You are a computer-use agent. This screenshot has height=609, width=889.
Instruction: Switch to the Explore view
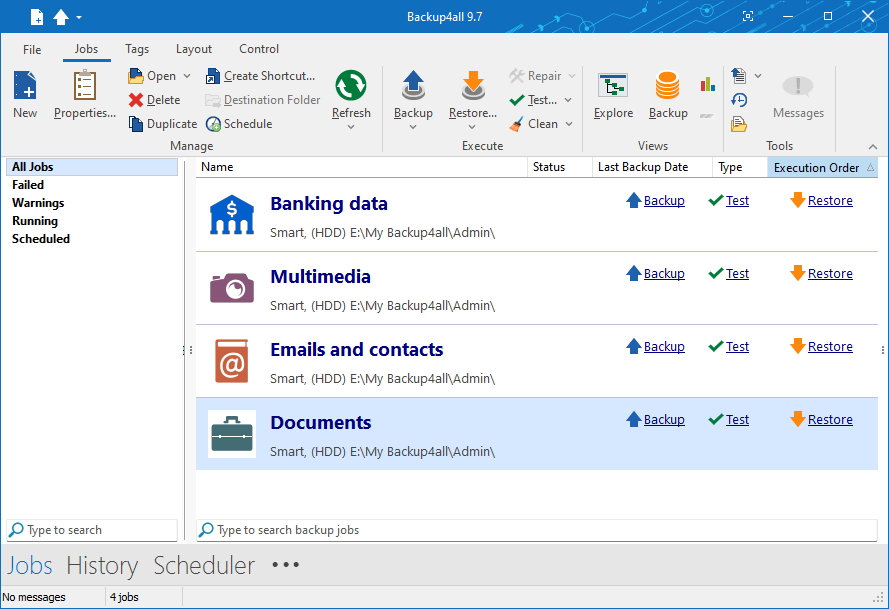coord(613,94)
